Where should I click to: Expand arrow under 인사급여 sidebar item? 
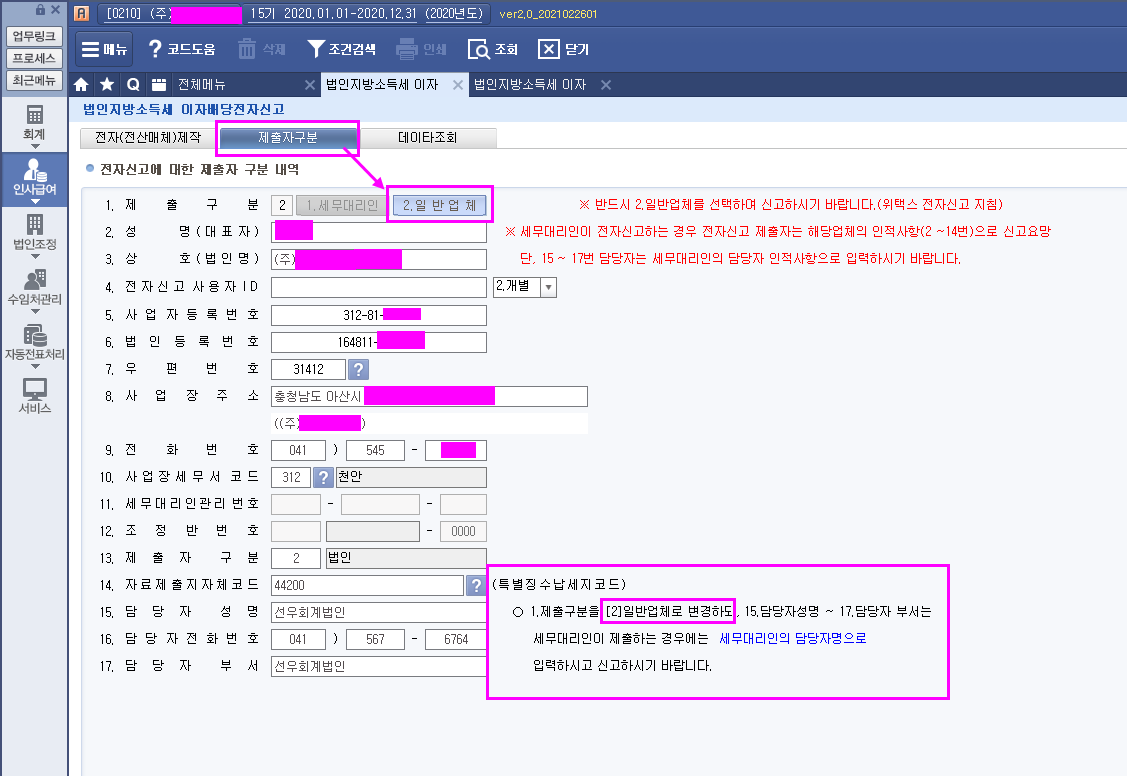pos(34,202)
